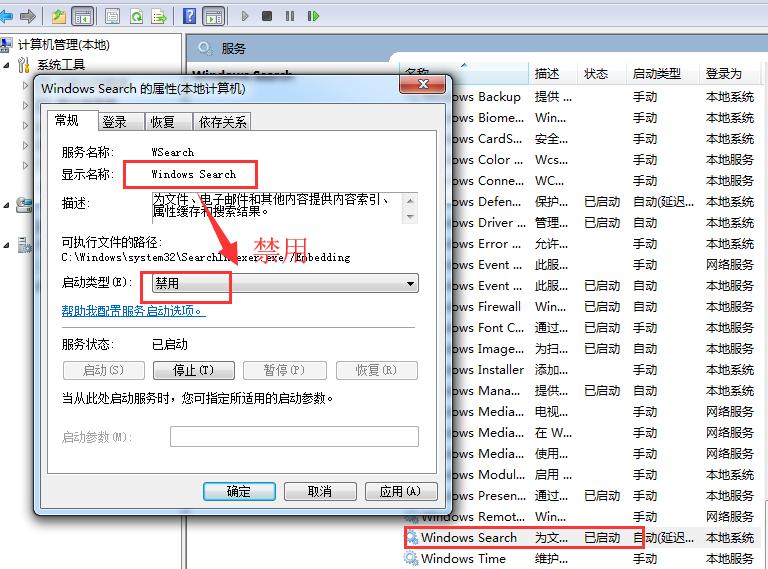Click the 服务 pane header

[233, 48]
